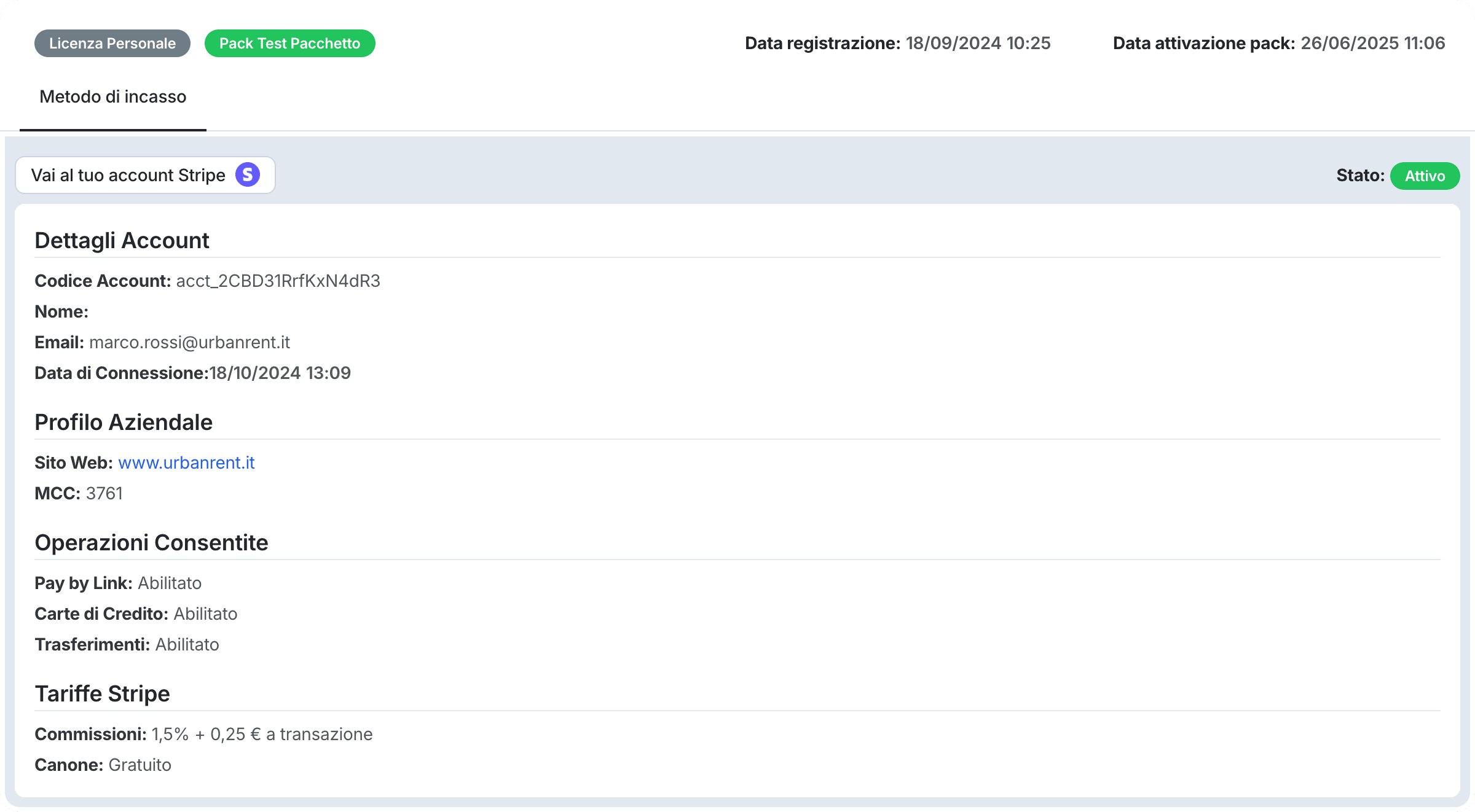Click the Tariffe Stripe heading

click(102, 693)
